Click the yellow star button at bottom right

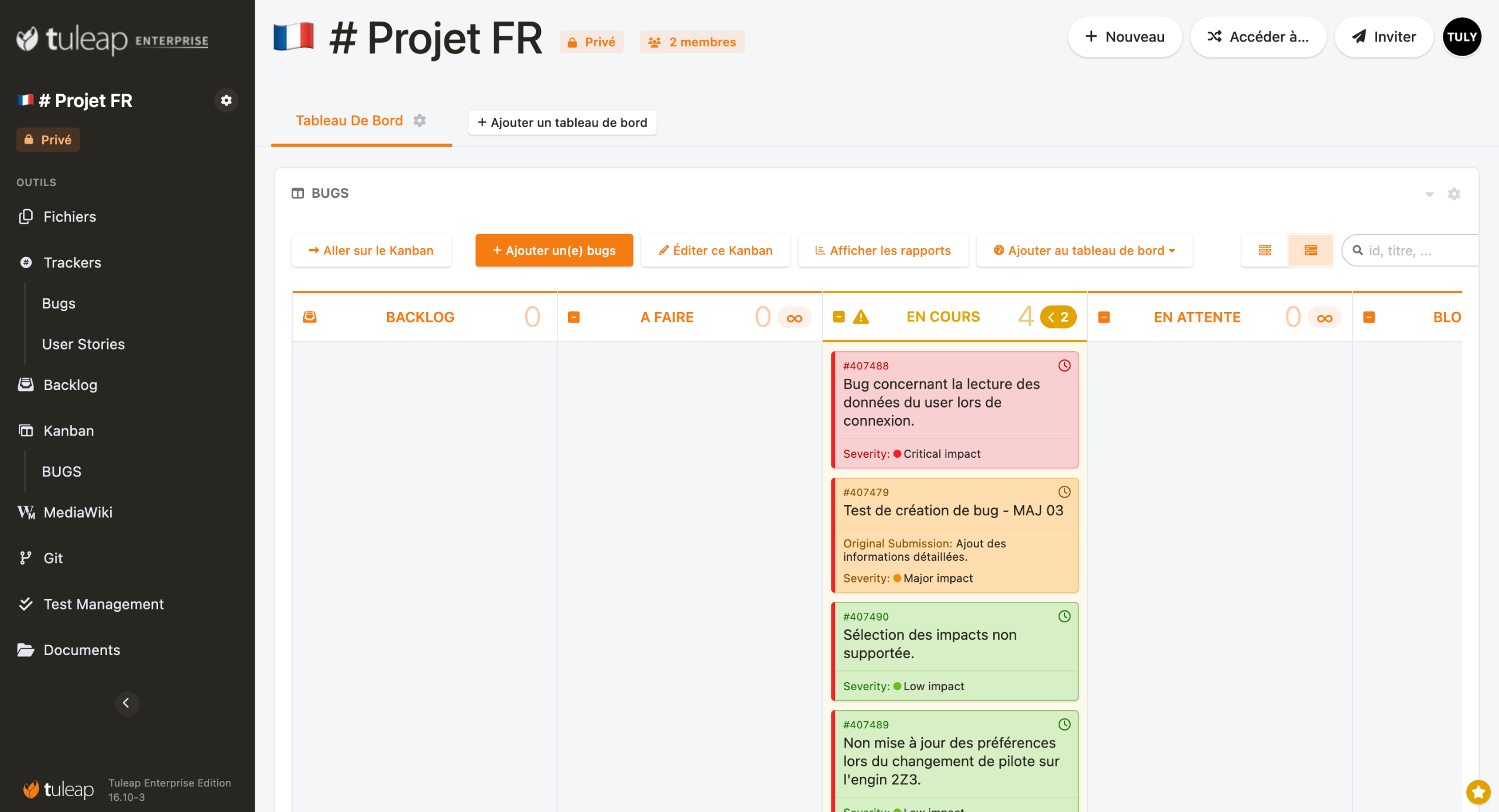[x=1478, y=792]
